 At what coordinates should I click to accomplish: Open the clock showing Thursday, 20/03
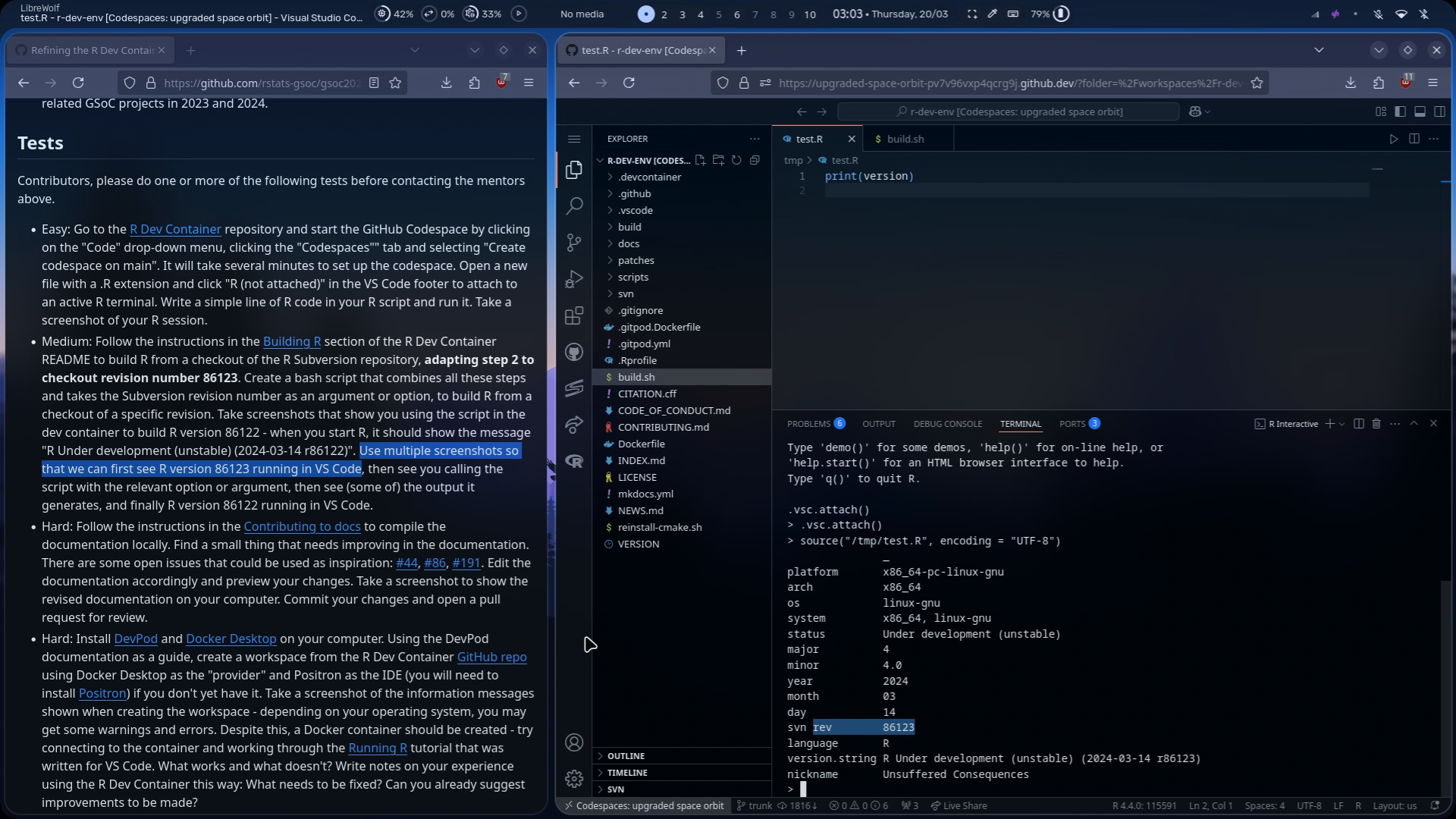pyautogui.click(x=890, y=14)
